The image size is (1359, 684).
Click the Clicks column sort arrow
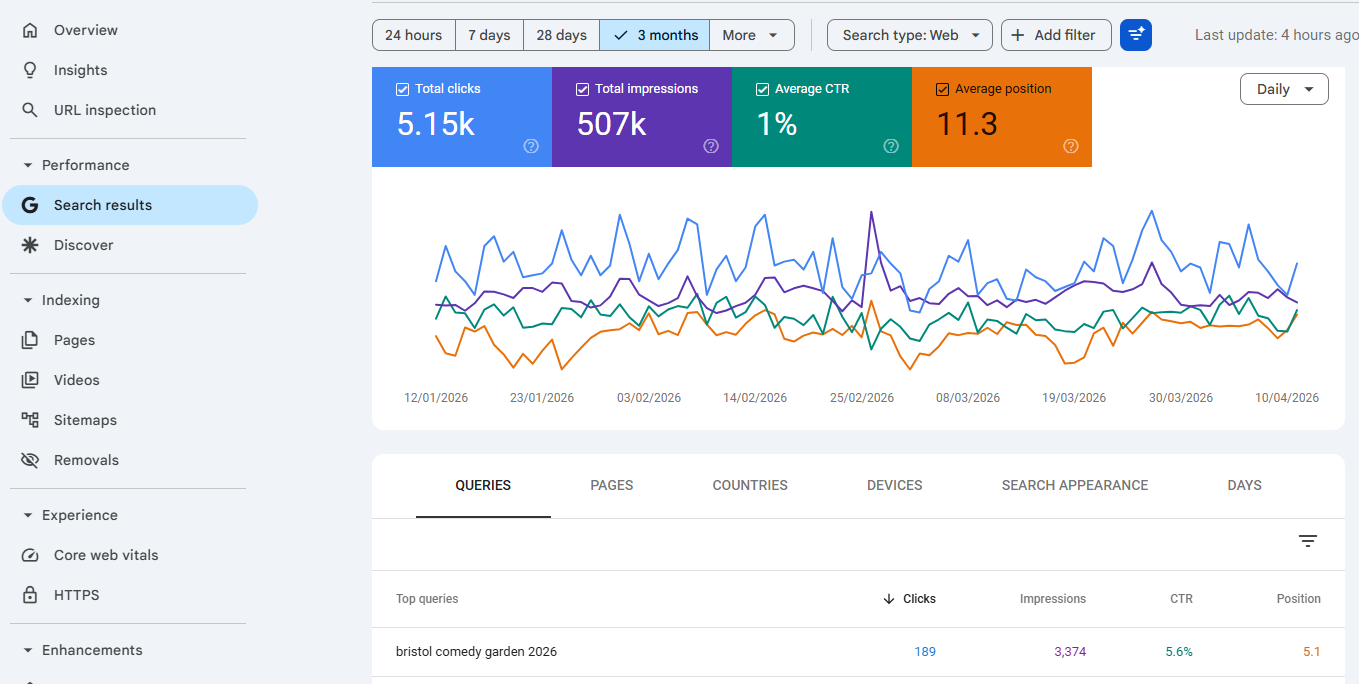click(x=889, y=599)
